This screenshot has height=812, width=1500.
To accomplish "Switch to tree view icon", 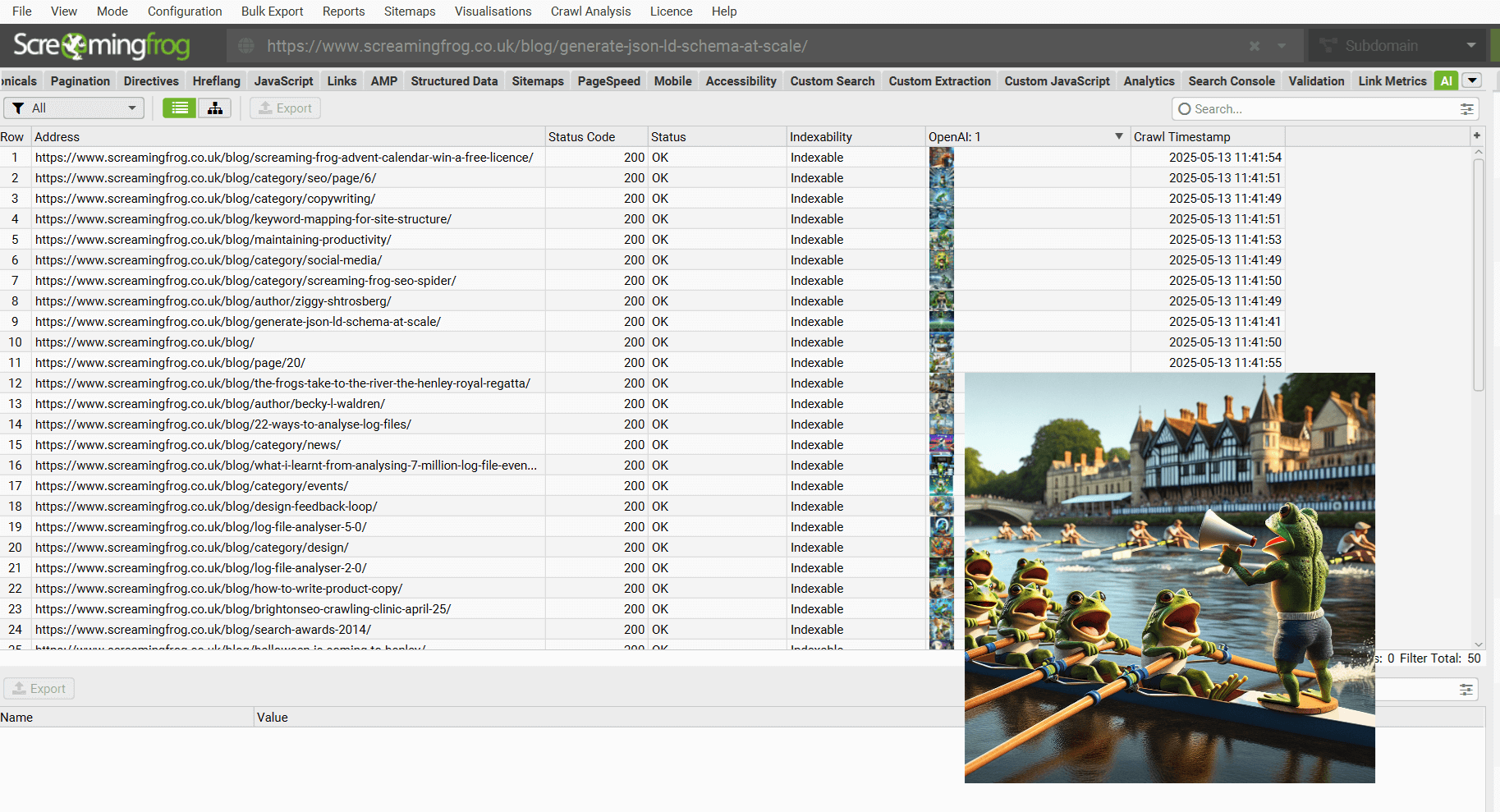I will pyautogui.click(x=214, y=108).
